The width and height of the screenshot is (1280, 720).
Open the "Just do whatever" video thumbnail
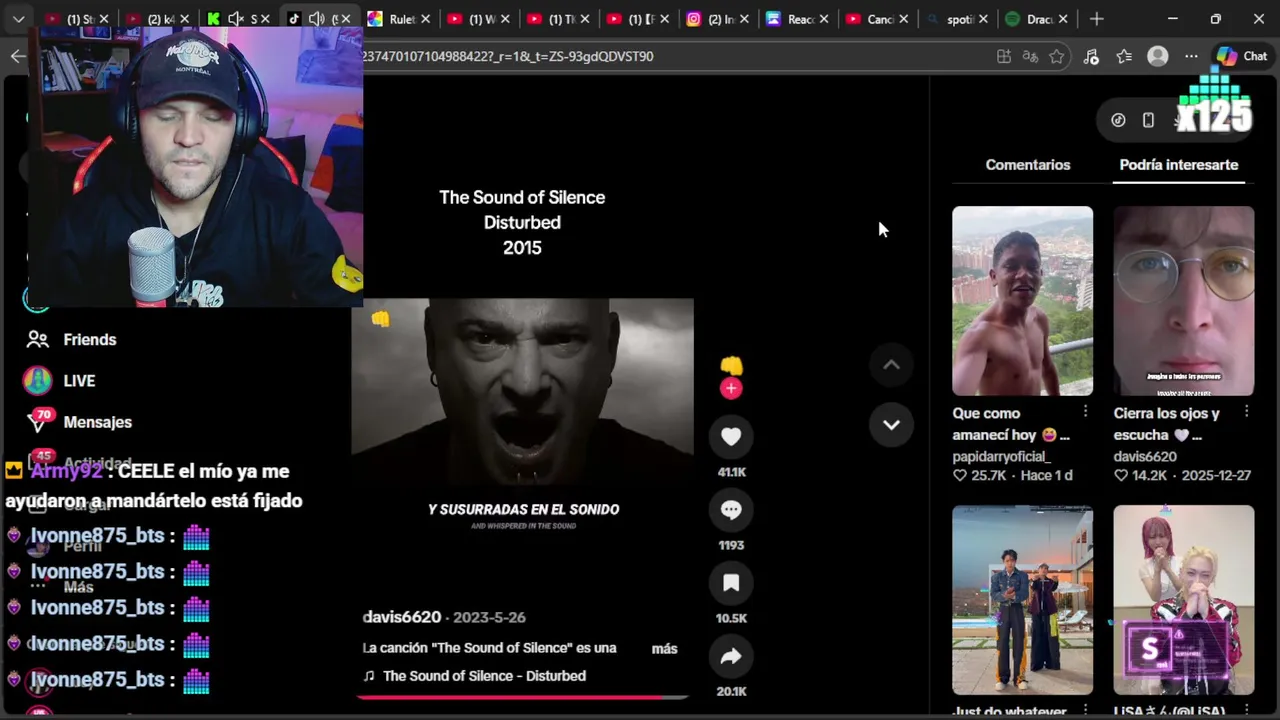point(1022,600)
